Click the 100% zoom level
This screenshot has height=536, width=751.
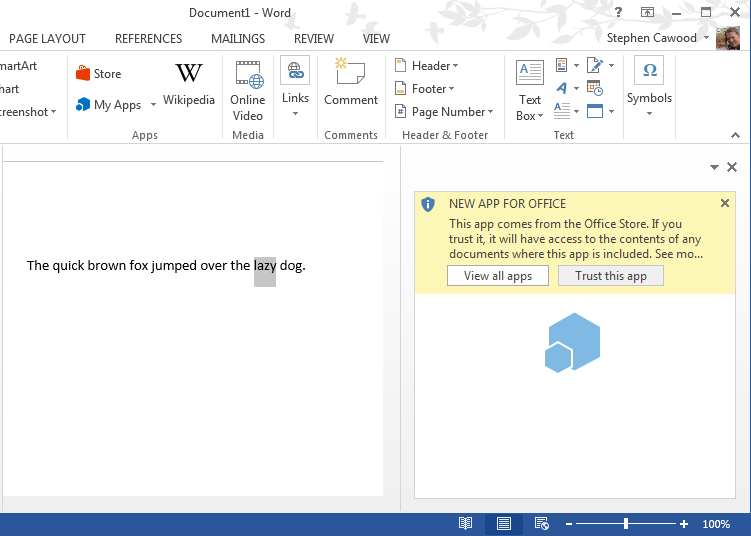pyautogui.click(x=716, y=524)
